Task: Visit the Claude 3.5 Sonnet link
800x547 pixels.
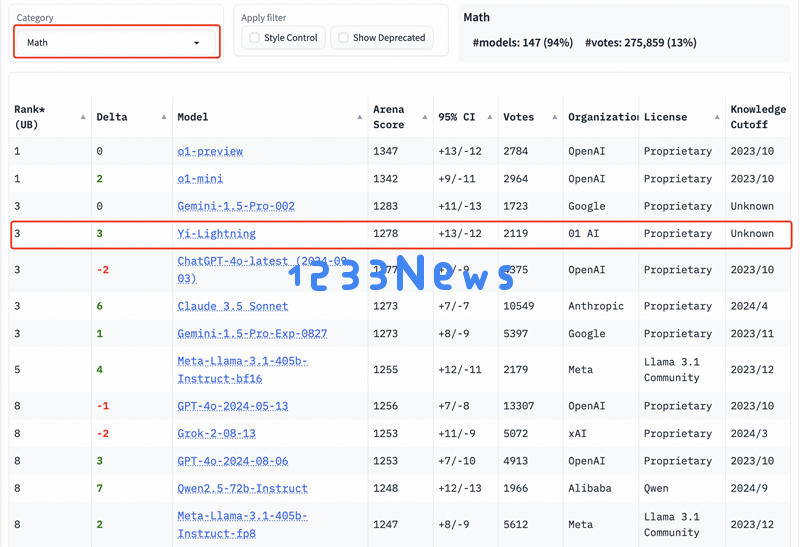Action: 233,306
